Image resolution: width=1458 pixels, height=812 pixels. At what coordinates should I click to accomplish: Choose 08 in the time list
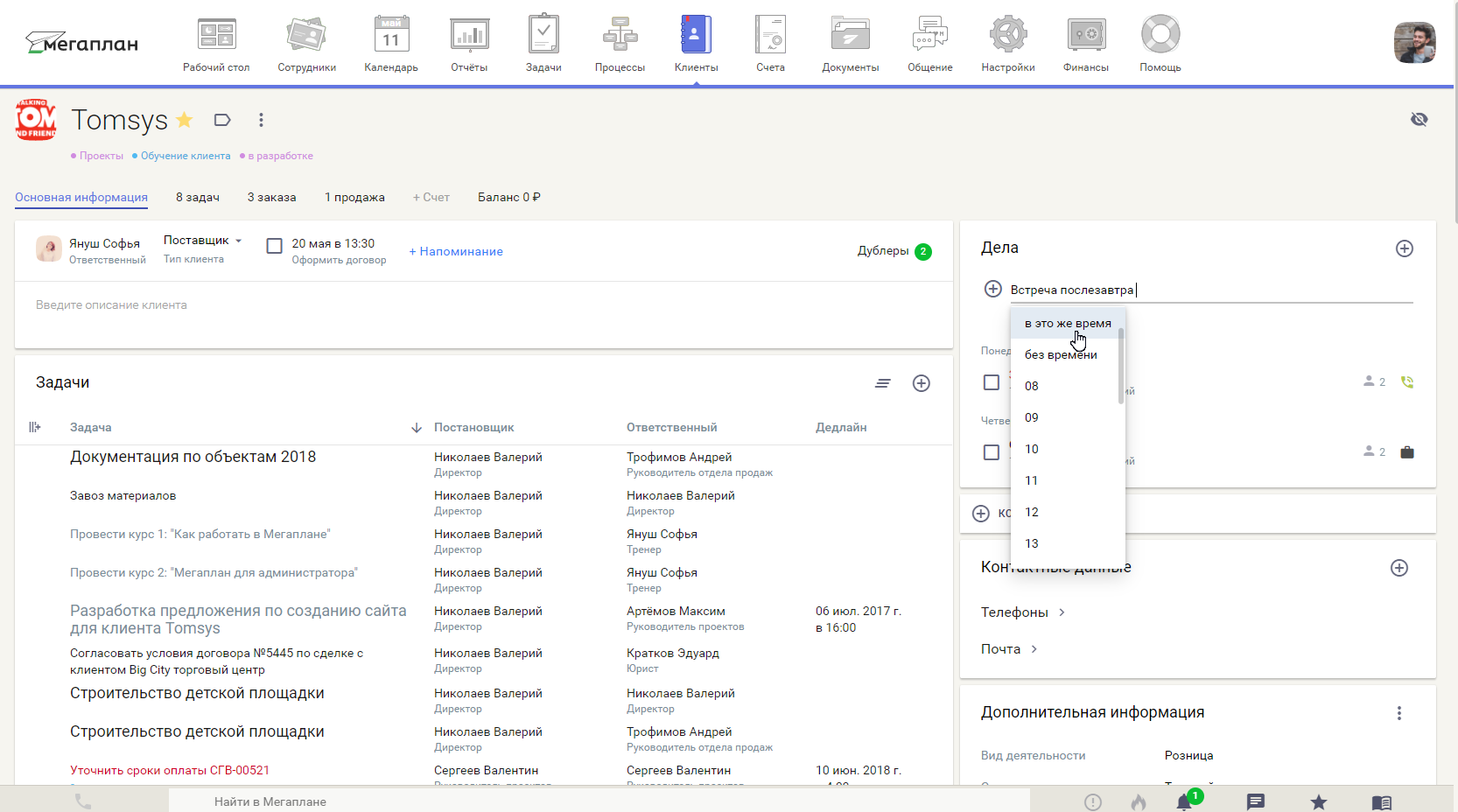point(1066,386)
